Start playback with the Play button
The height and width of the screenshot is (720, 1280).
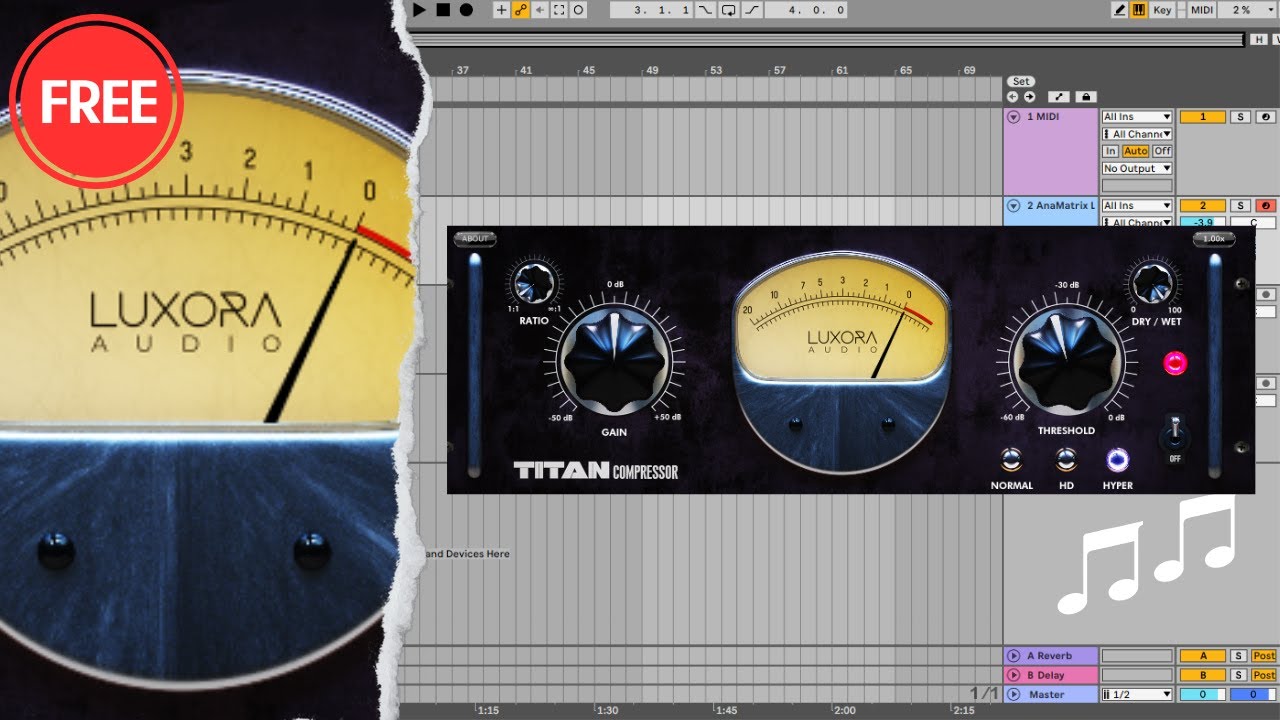coord(421,10)
